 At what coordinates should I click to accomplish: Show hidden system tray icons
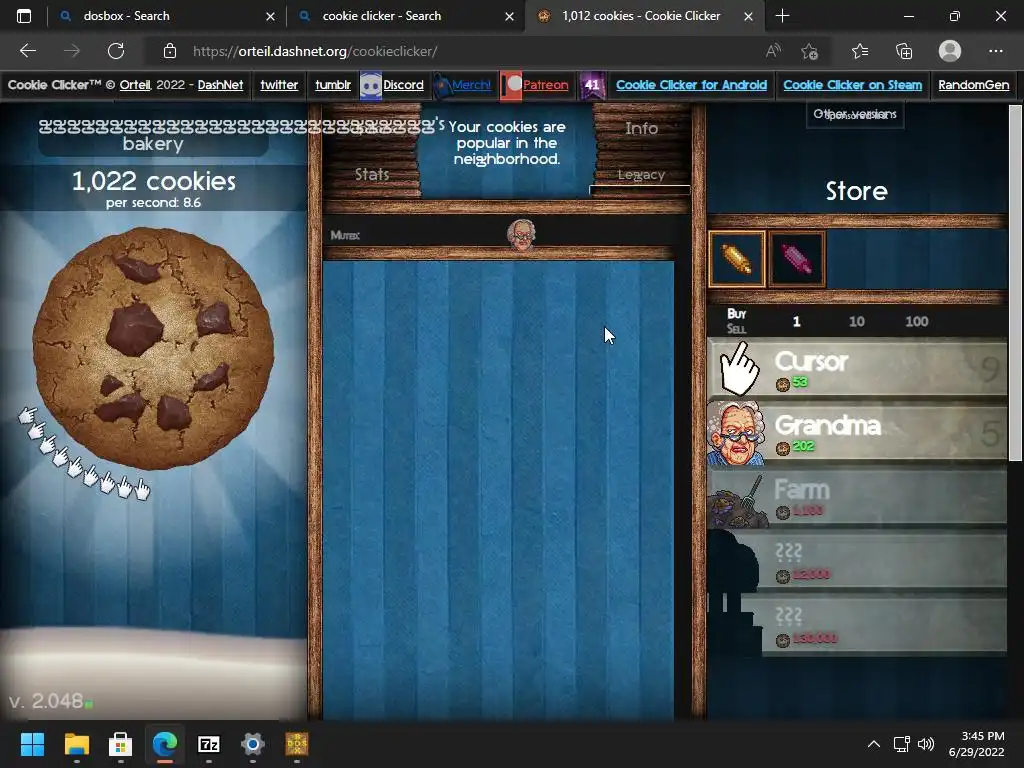tap(874, 744)
